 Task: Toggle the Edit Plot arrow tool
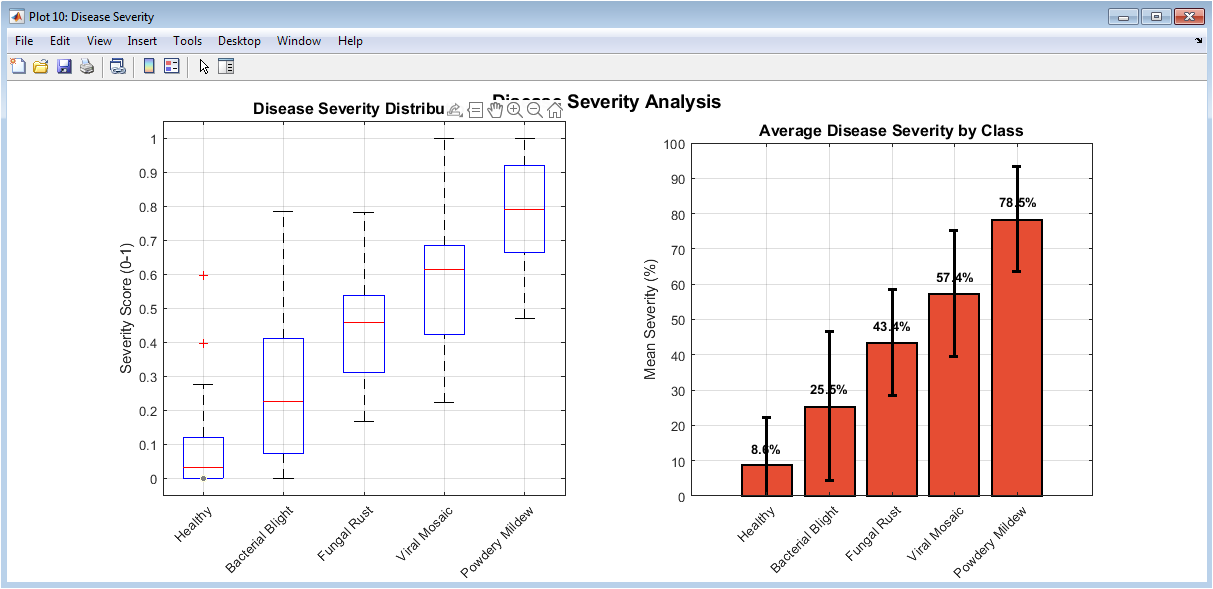coord(204,67)
